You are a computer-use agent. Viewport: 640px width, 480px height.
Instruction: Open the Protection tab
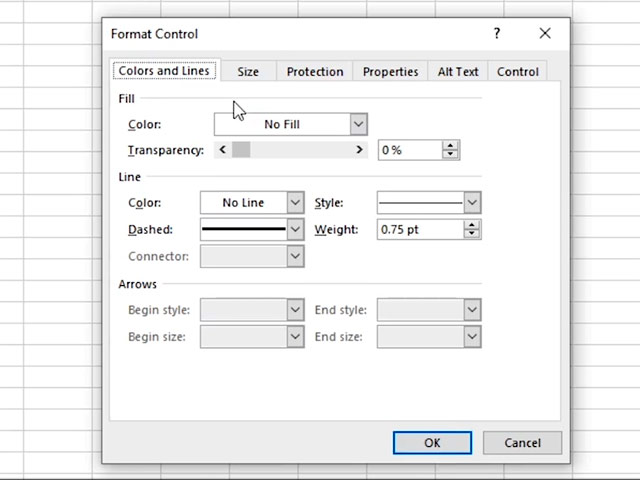point(315,72)
